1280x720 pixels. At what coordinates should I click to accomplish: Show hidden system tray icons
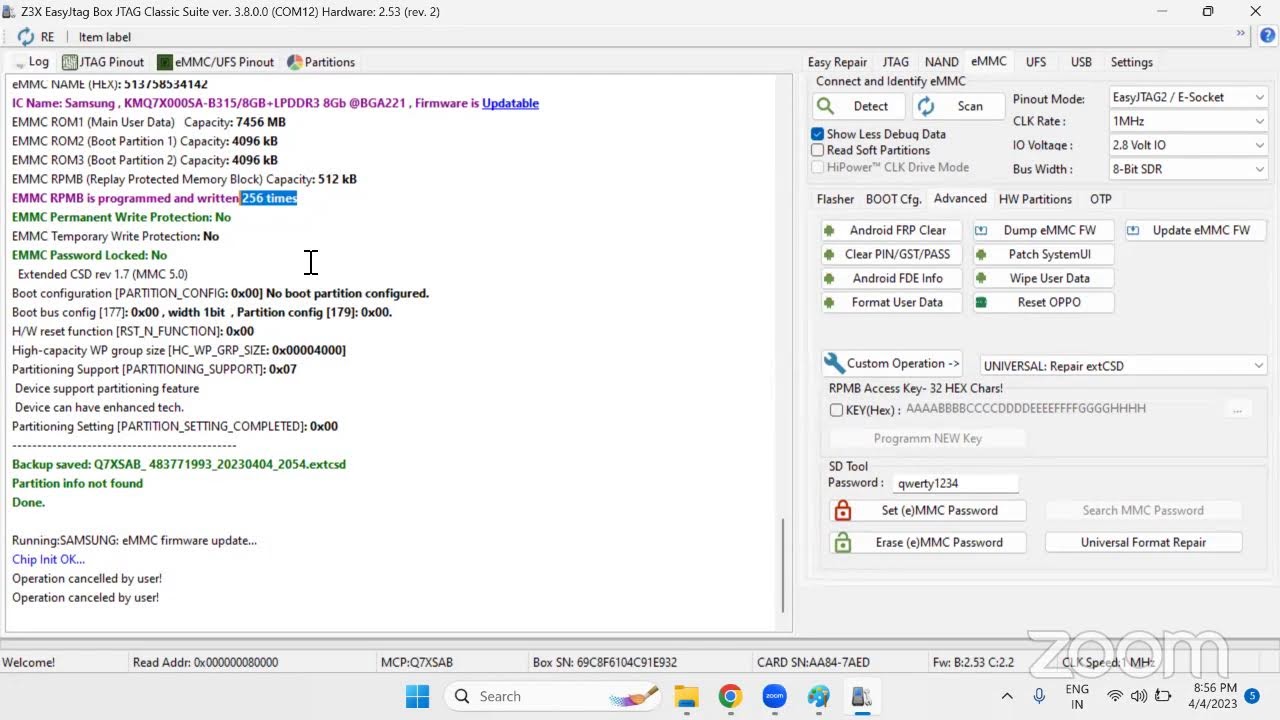[x=1007, y=696]
